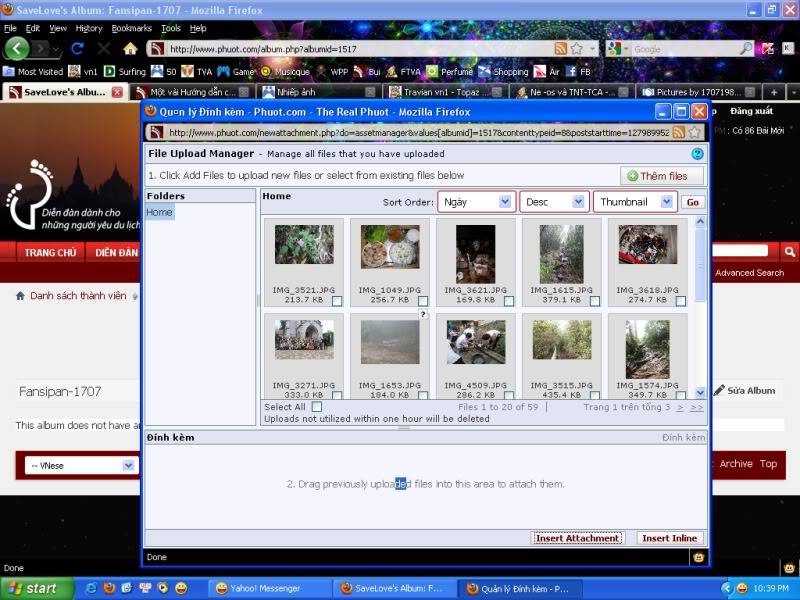The width and height of the screenshot is (800, 600).
Task: Open the Firefox File menu
Action: tap(10, 29)
